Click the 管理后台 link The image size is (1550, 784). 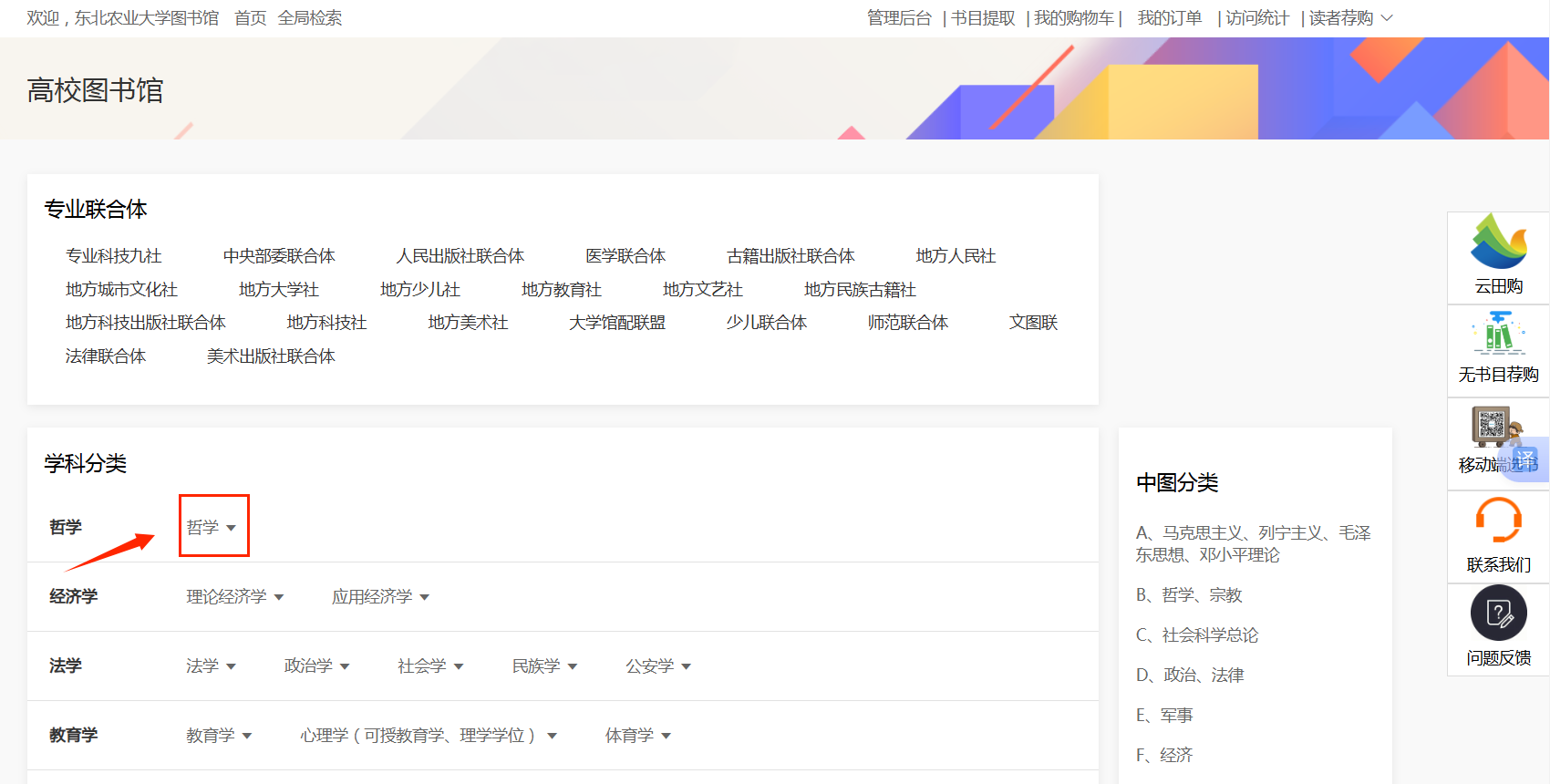[899, 18]
